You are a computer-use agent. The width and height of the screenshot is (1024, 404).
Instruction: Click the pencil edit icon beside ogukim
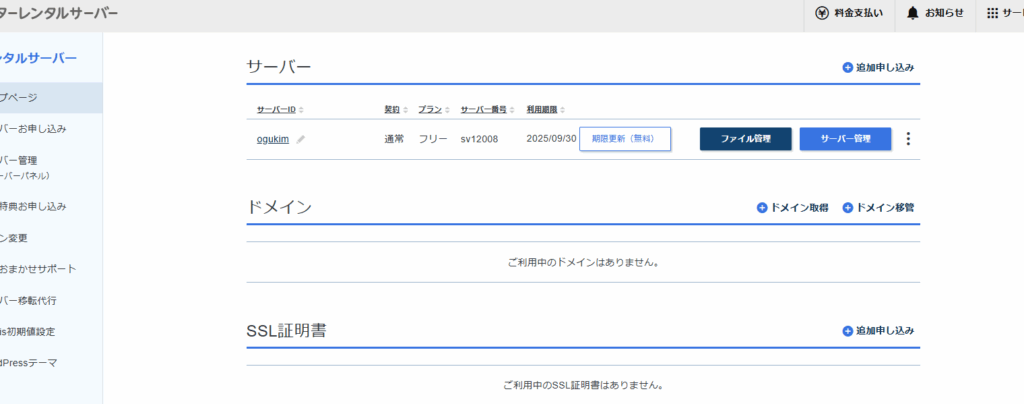coord(301,139)
